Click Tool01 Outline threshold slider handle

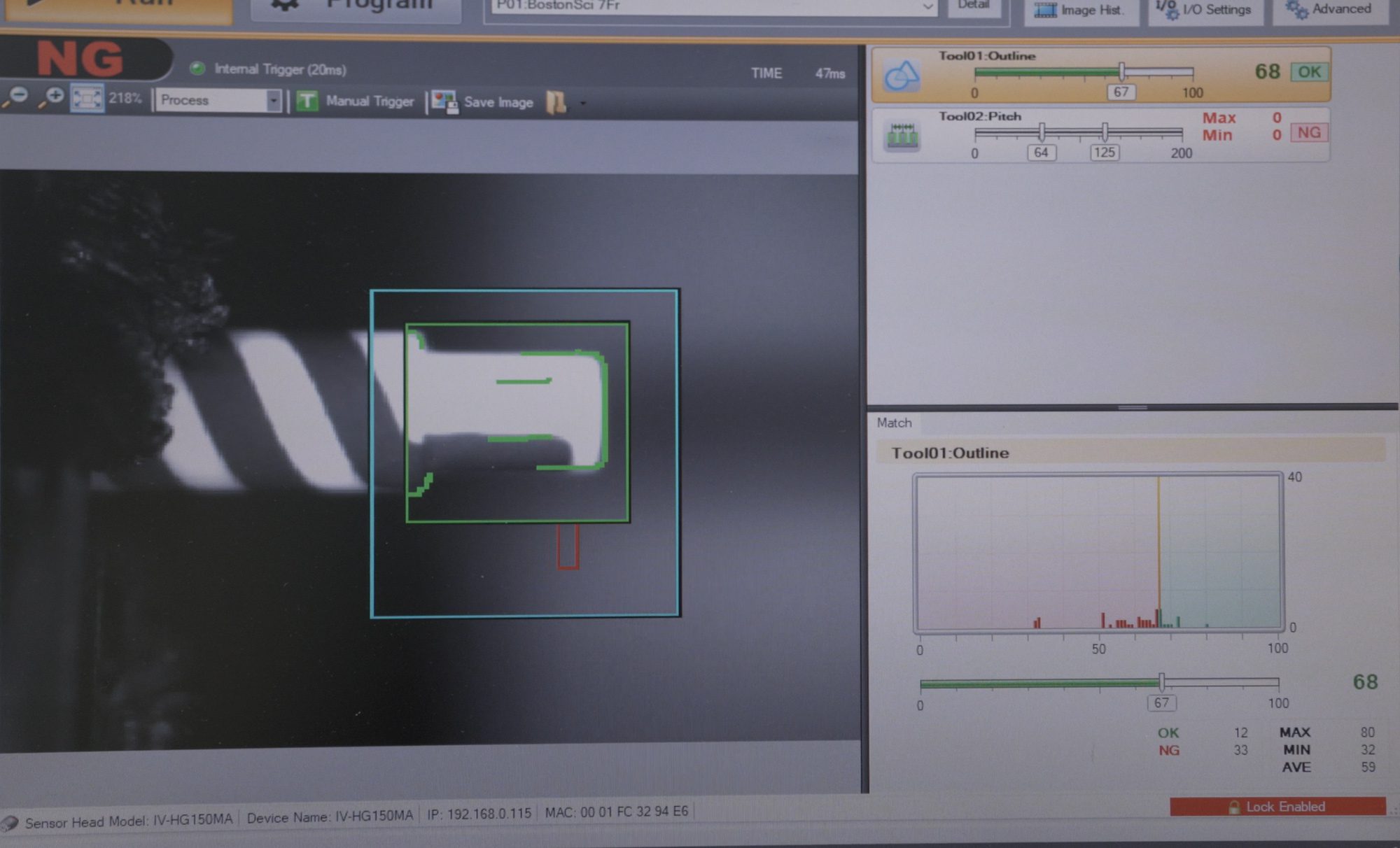coord(1121,71)
